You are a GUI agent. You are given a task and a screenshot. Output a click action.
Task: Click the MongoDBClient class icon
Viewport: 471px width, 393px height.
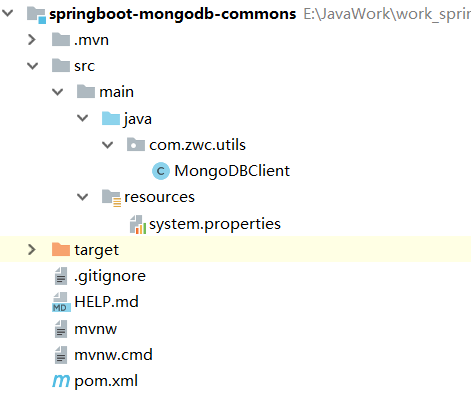point(161,171)
